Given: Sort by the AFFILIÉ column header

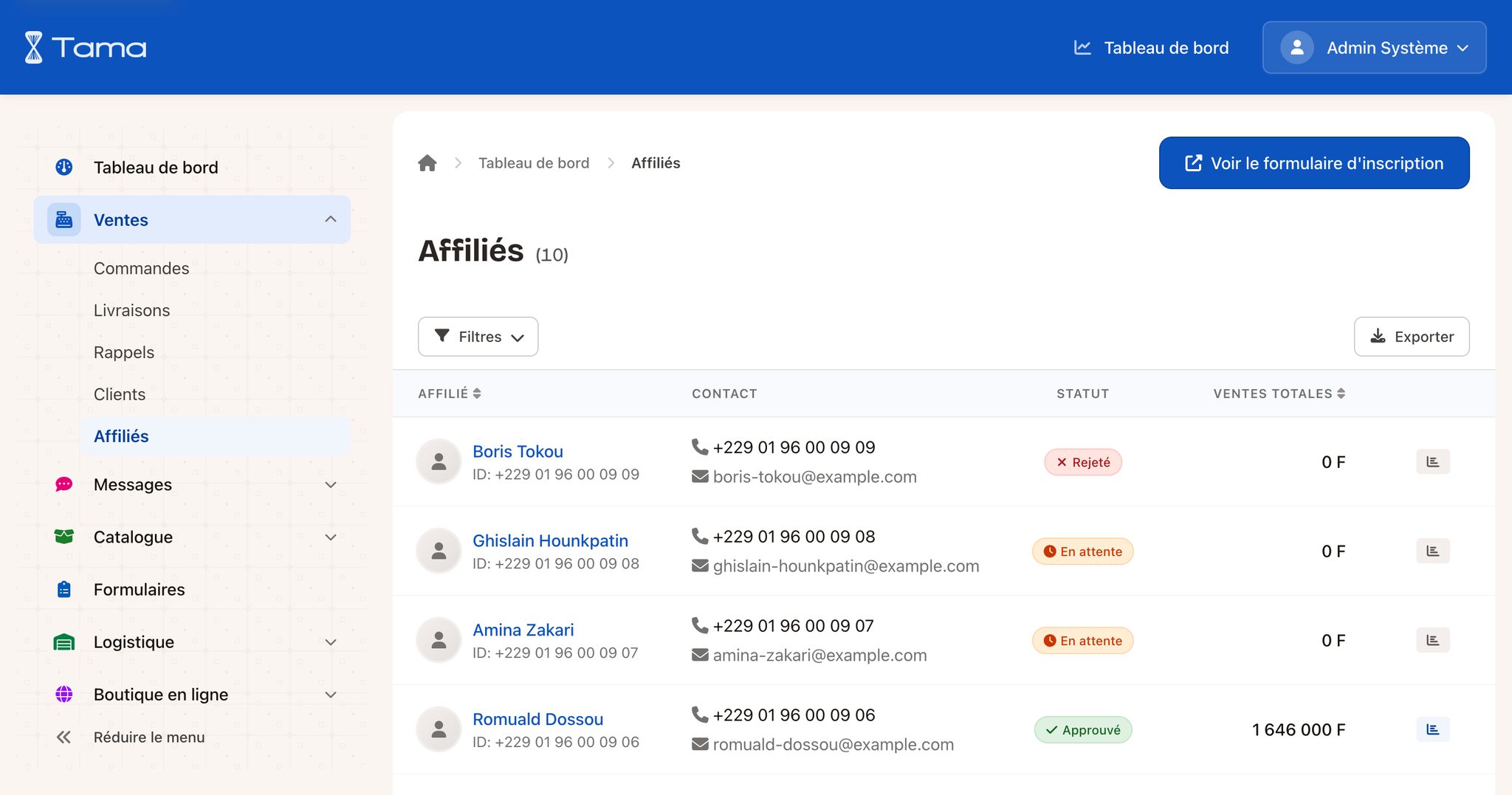Looking at the screenshot, I should (450, 393).
